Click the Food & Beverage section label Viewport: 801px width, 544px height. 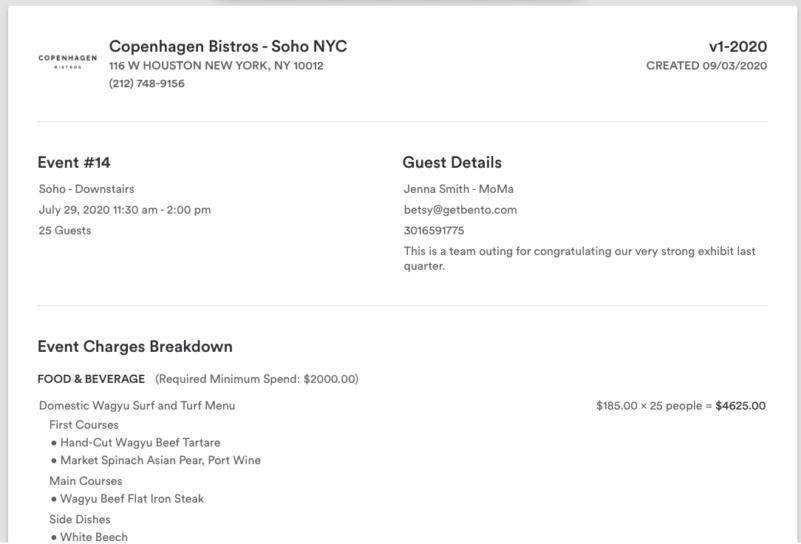91,379
